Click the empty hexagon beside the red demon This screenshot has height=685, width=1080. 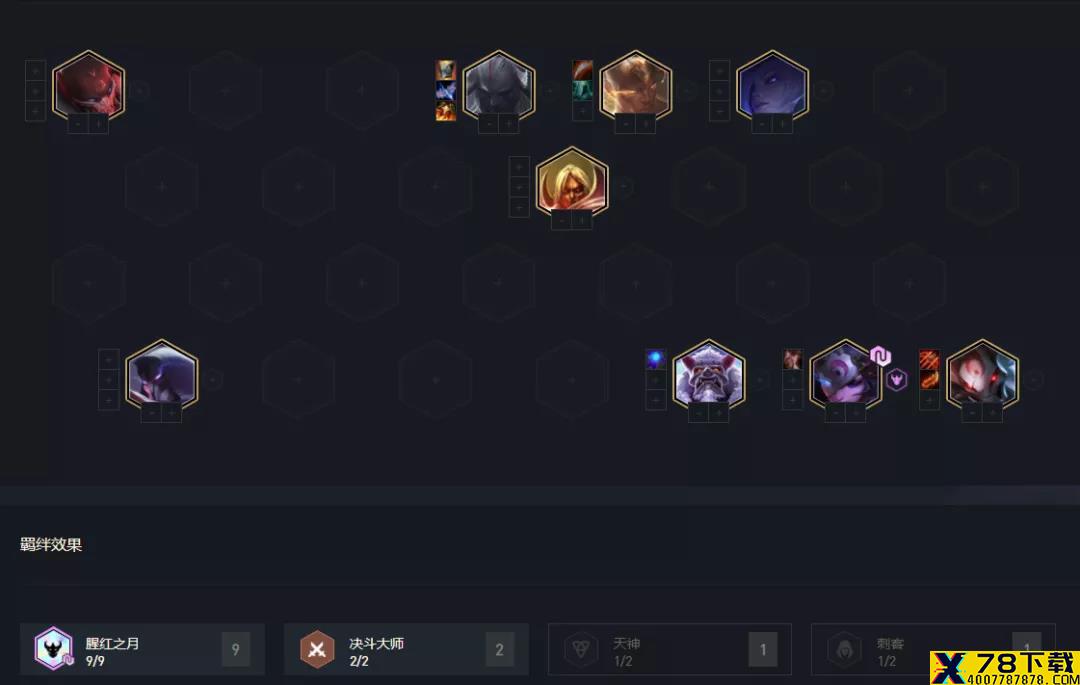tap(225, 90)
